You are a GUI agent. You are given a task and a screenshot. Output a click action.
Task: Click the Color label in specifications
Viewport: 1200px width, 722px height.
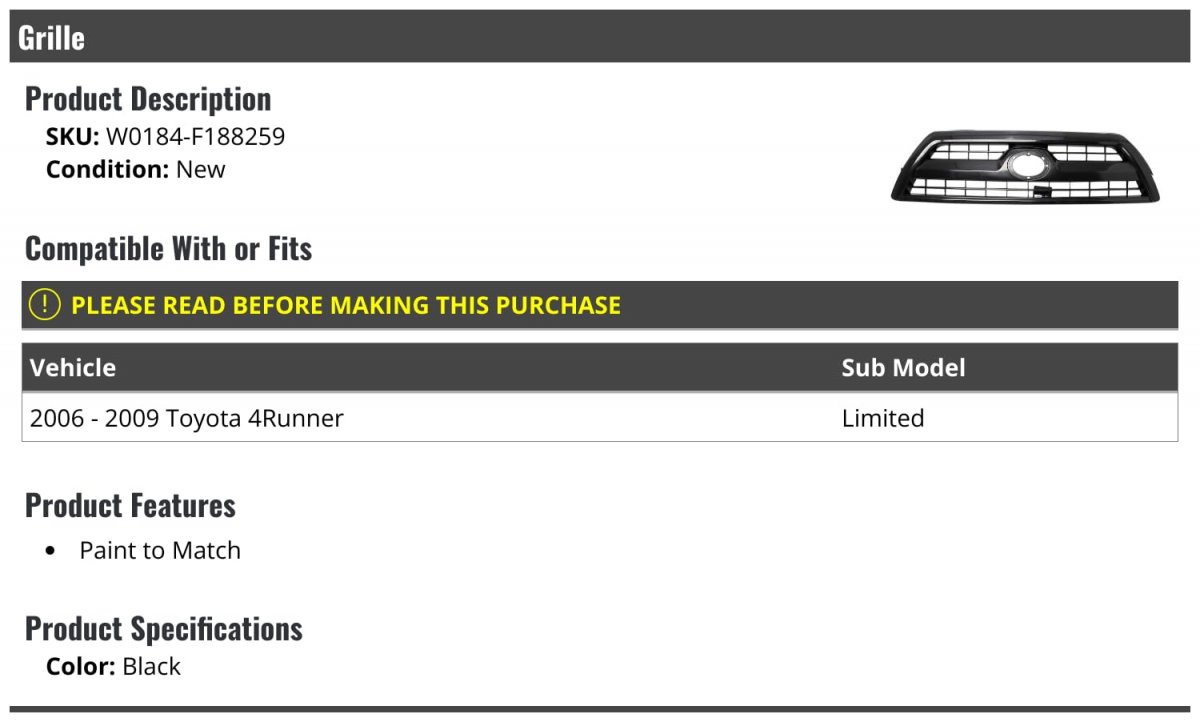(81, 666)
